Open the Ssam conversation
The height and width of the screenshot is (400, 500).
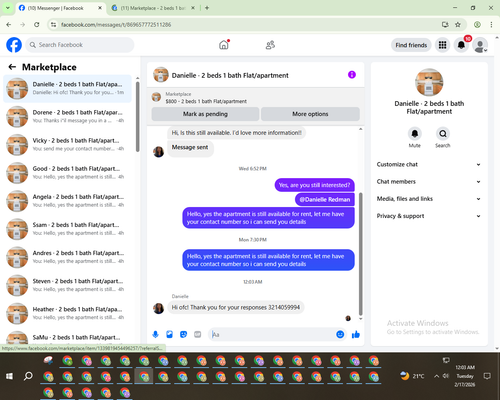[67, 229]
